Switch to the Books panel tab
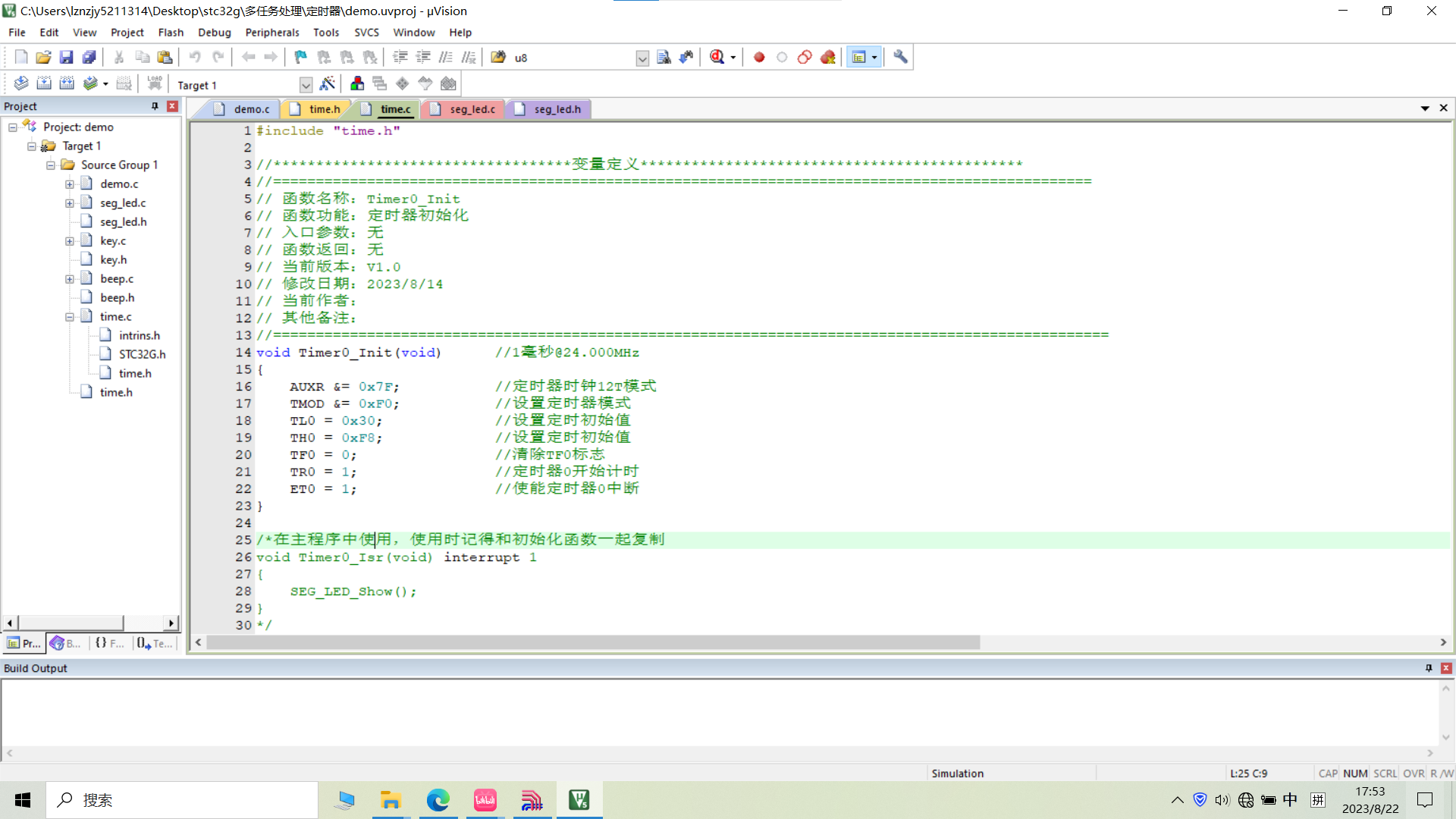The width and height of the screenshot is (1456, 819). [66, 643]
